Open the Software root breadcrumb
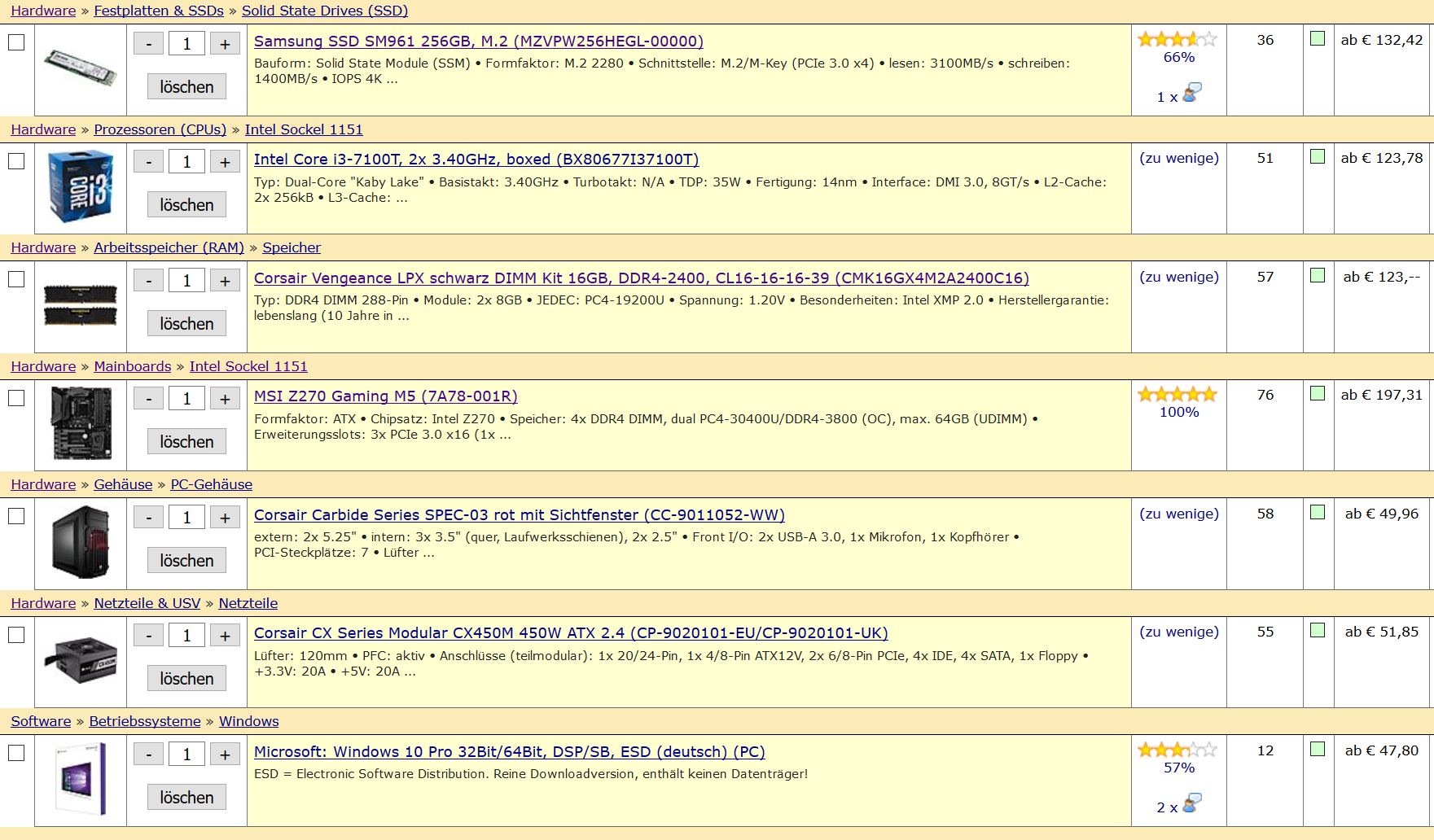The height and width of the screenshot is (840, 1434). pos(41,721)
